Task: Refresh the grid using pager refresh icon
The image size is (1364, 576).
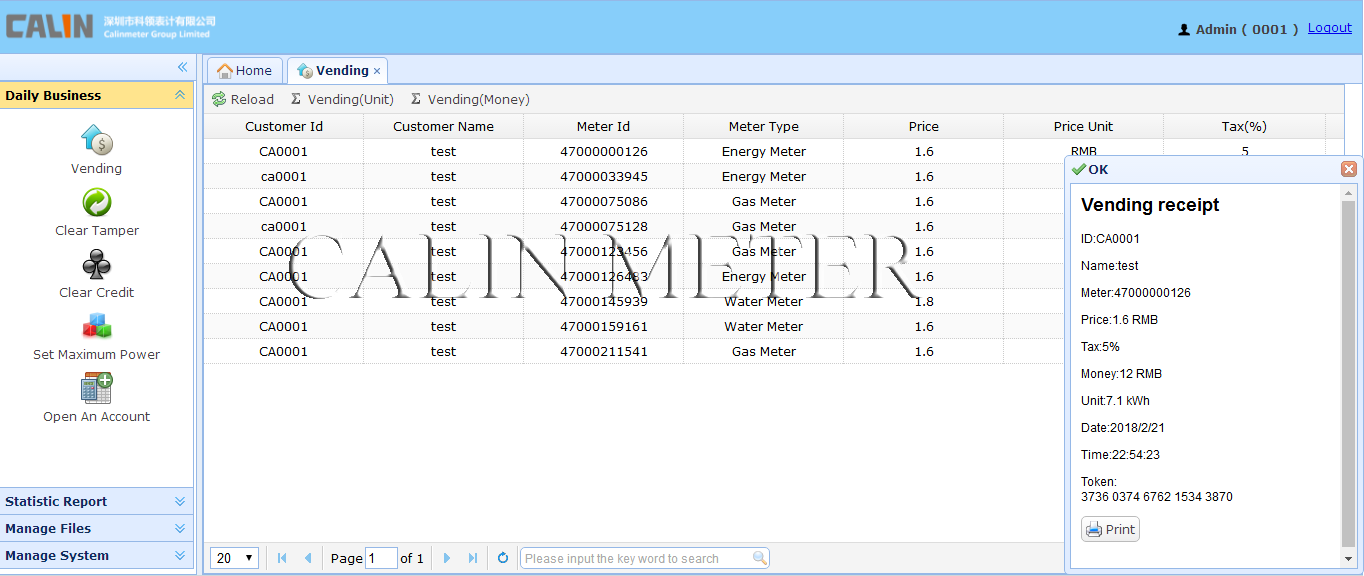Action: tap(503, 558)
